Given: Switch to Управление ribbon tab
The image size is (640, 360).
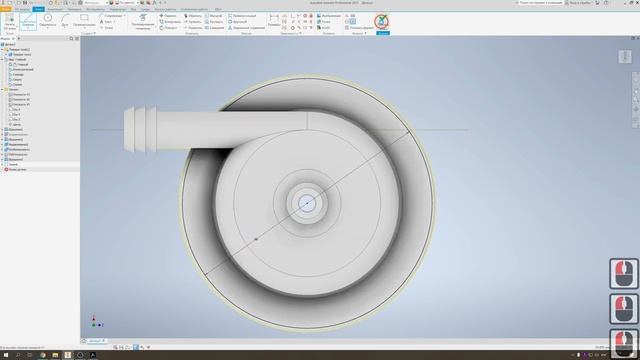Looking at the screenshot, I should click(x=118, y=9).
